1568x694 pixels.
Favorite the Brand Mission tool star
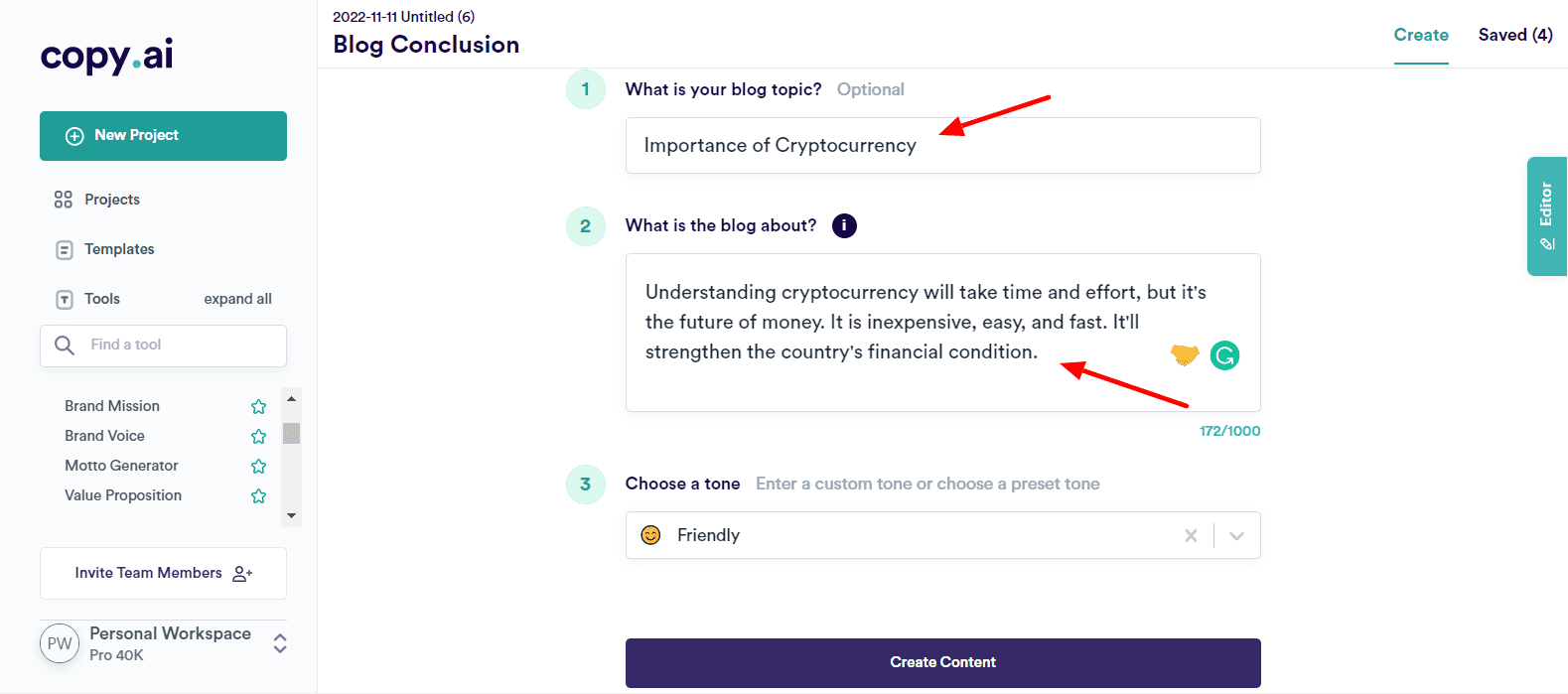[259, 406]
